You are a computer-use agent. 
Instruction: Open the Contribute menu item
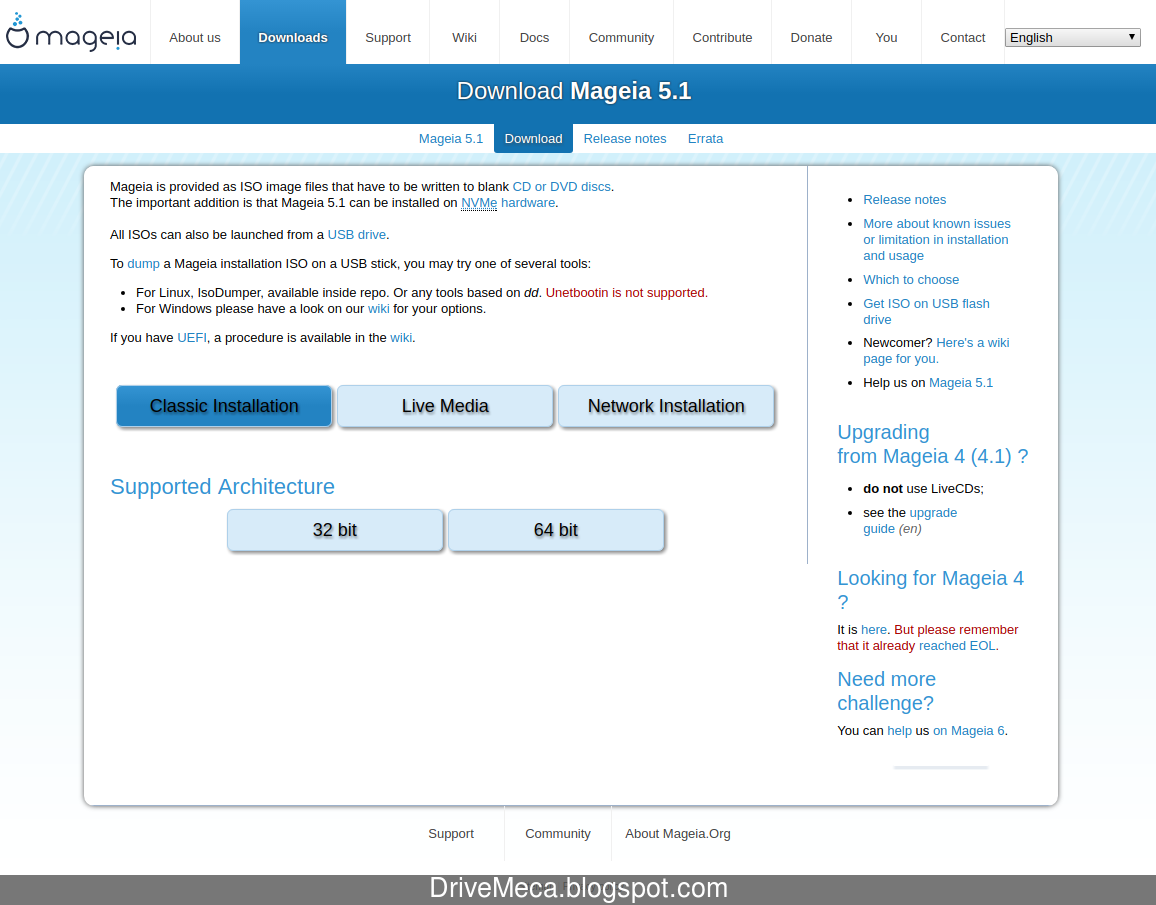[722, 38]
